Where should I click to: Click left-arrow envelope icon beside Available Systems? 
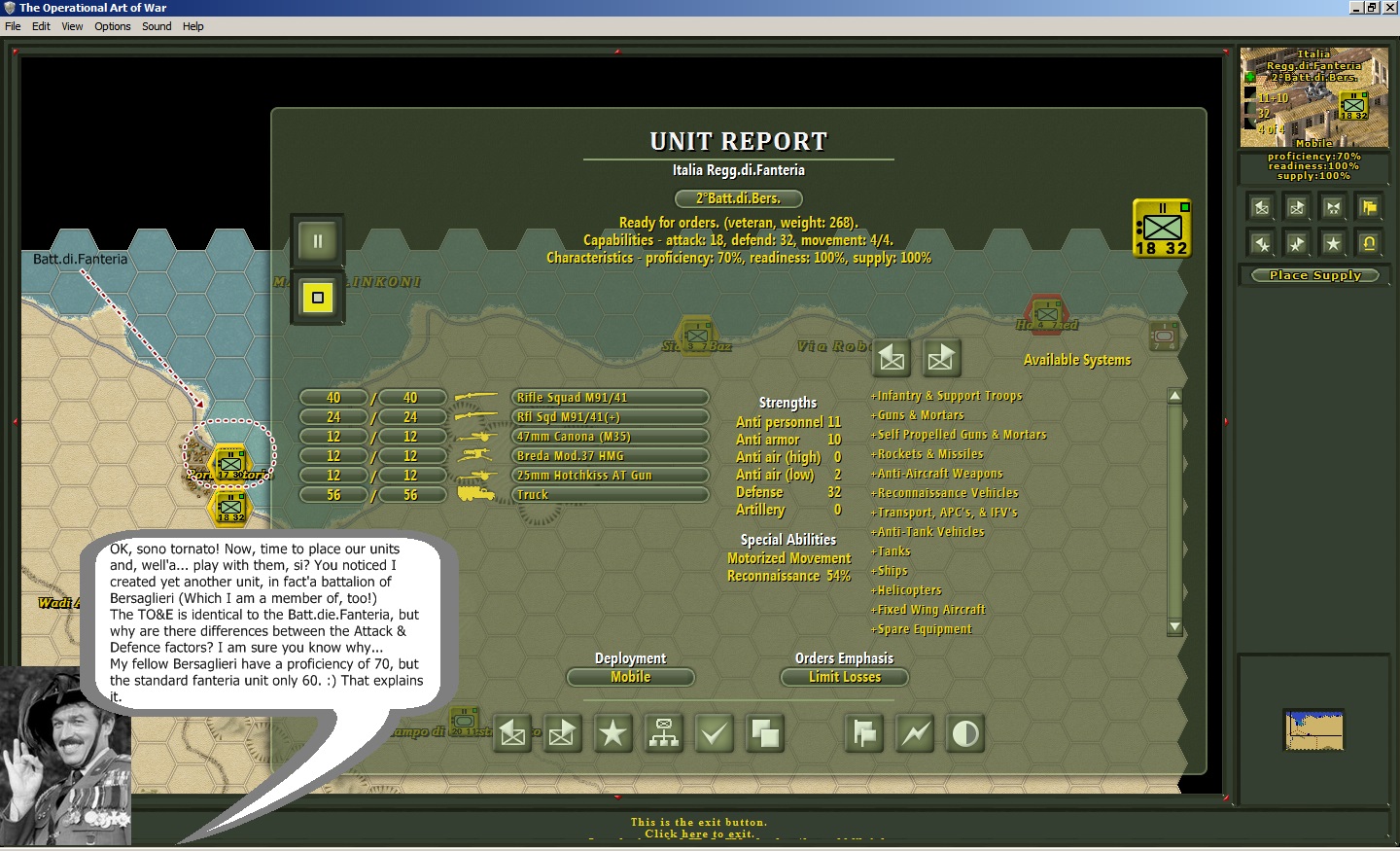click(892, 359)
